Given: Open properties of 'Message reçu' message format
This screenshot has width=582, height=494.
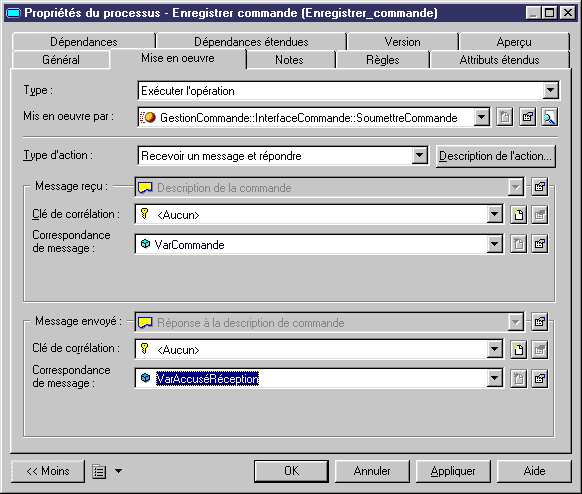Looking at the screenshot, I should tap(539, 187).
